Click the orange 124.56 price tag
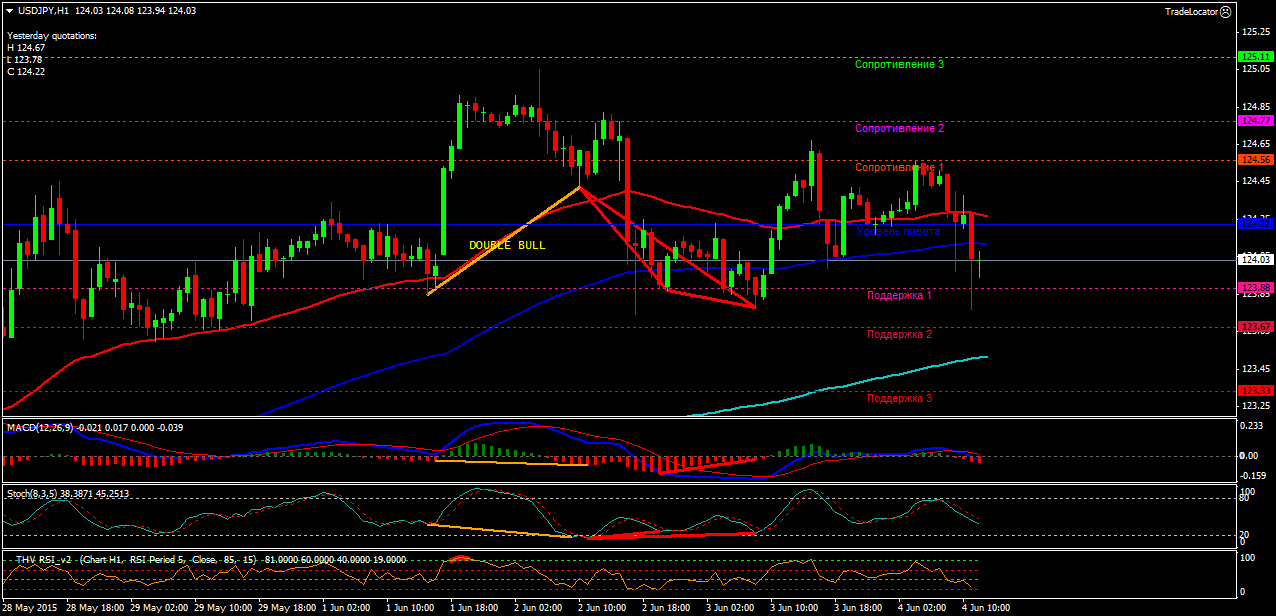The width and height of the screenshot is (1276, 616). (x=1254, y=159)
